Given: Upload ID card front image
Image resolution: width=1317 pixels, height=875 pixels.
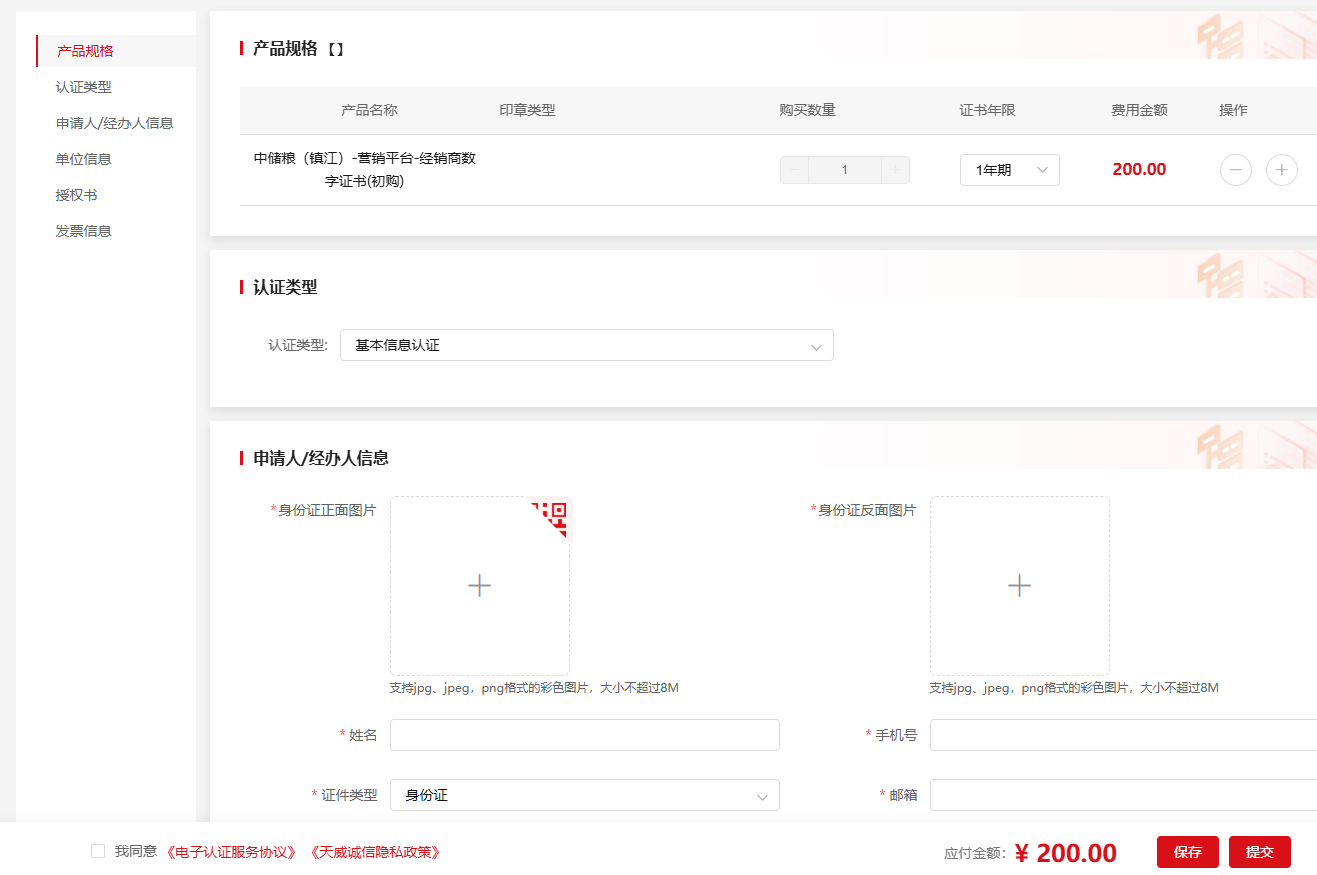Looking at the screenshot, I should 479,586.
